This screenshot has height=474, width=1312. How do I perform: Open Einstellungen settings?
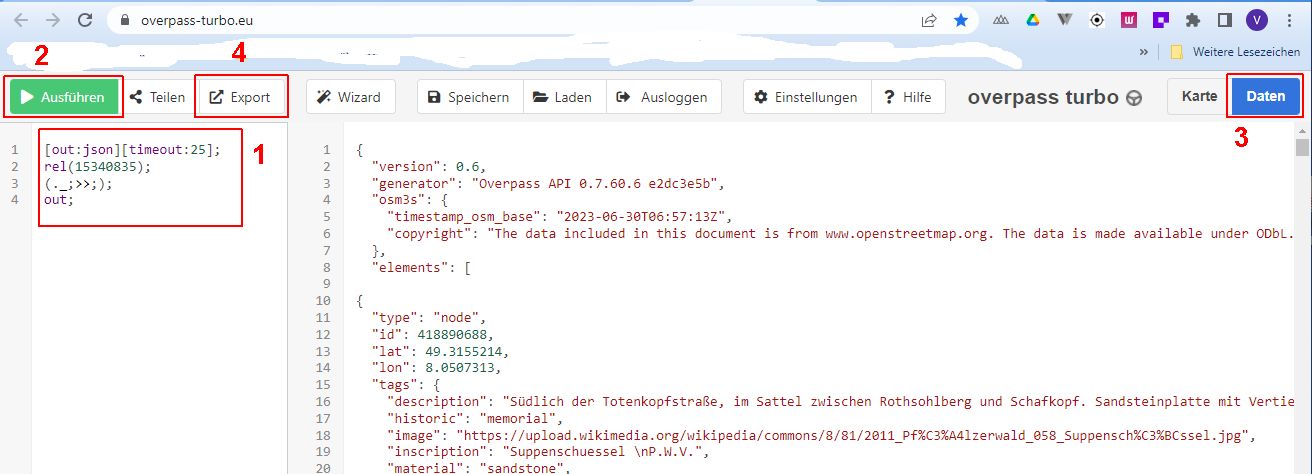pyautogui.click(x=807, y=97)
